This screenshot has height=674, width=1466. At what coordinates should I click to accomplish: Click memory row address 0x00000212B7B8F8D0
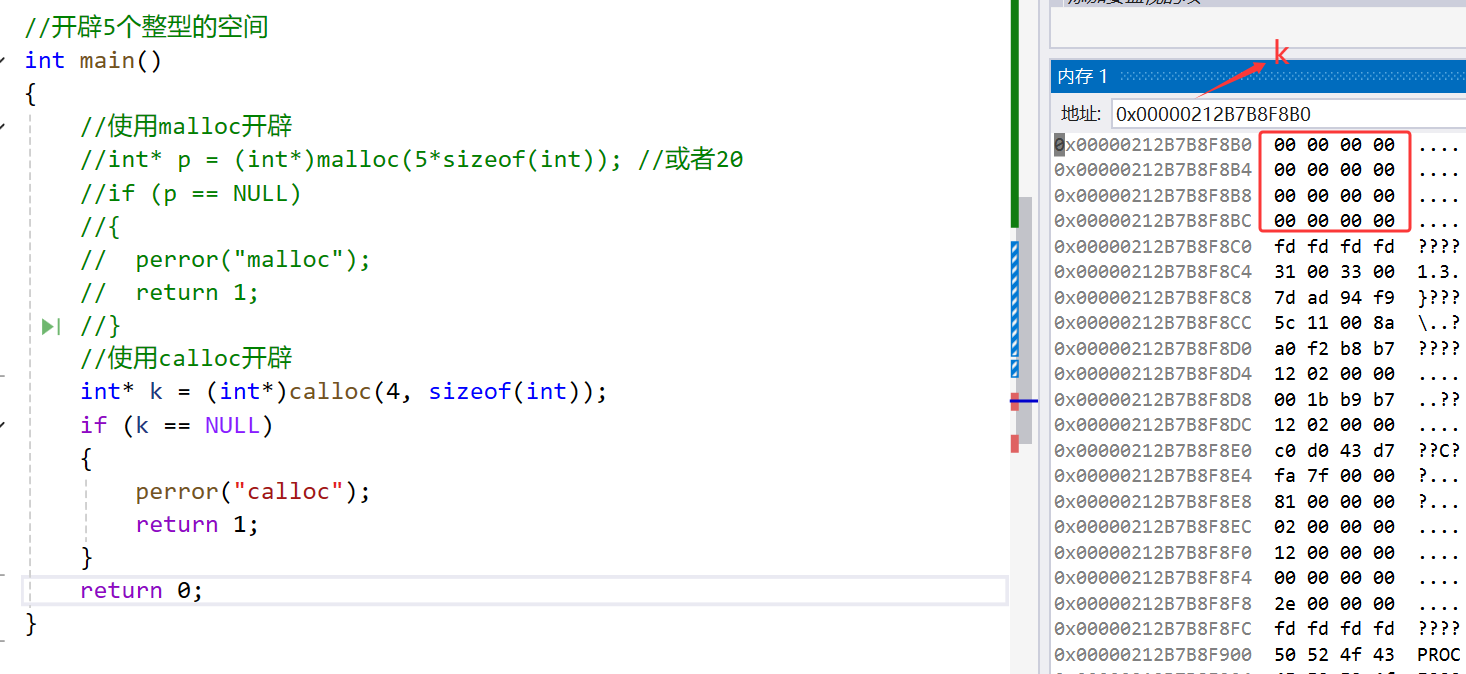tap(1153, 348)
